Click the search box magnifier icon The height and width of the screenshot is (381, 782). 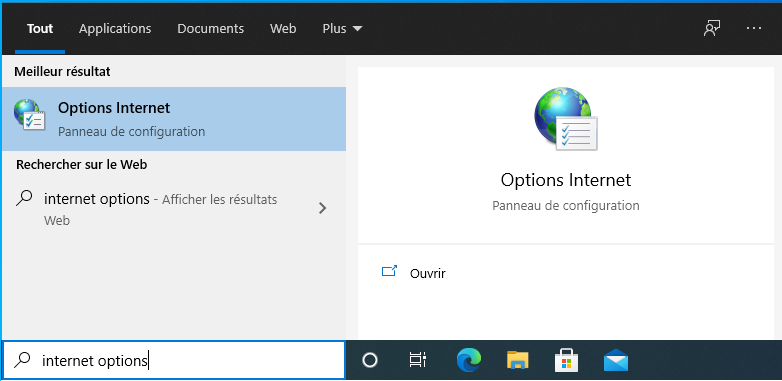22,360
